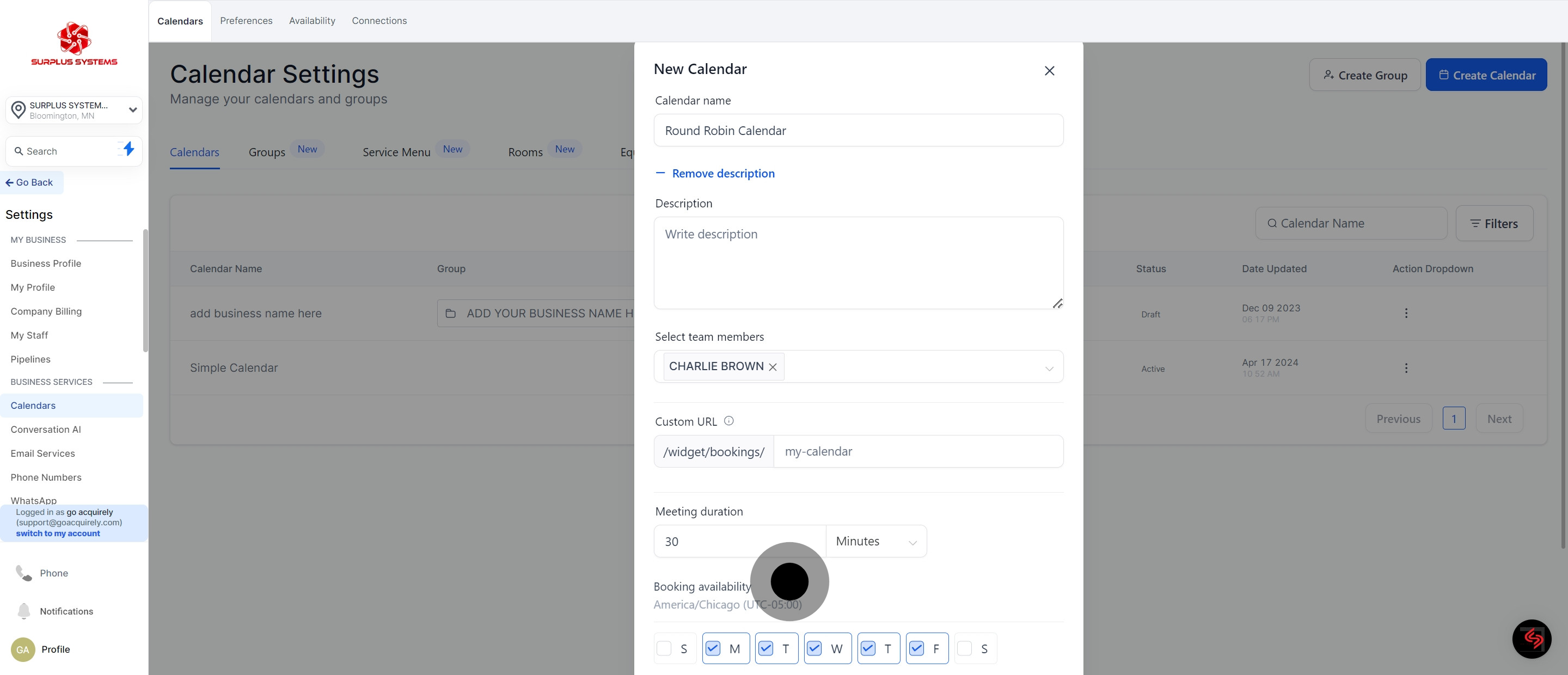The height and width of the screenshot is (675, 1568).
Task: Click the Remove description link
Action: point(722,174)
